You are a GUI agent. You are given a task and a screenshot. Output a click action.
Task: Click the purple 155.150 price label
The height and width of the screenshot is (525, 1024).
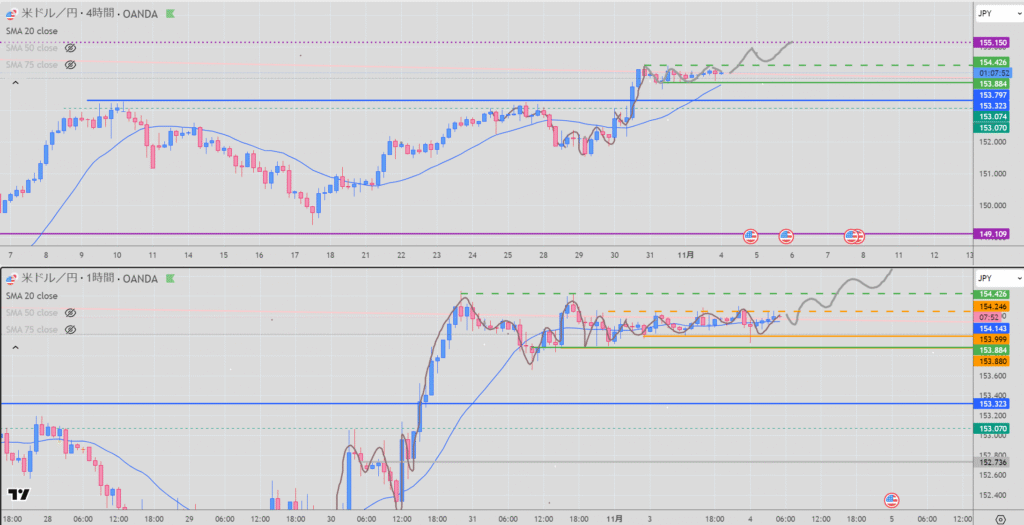(x=995, y=44)
